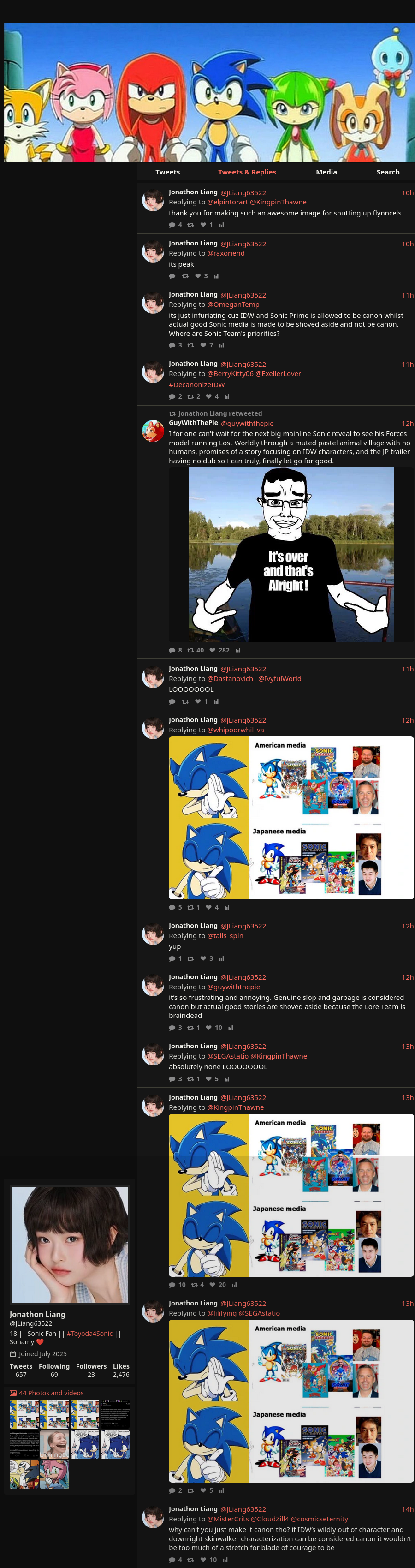View the Following count of 69
Viewport: 415px width, 1568px height.
point(54,1371)
